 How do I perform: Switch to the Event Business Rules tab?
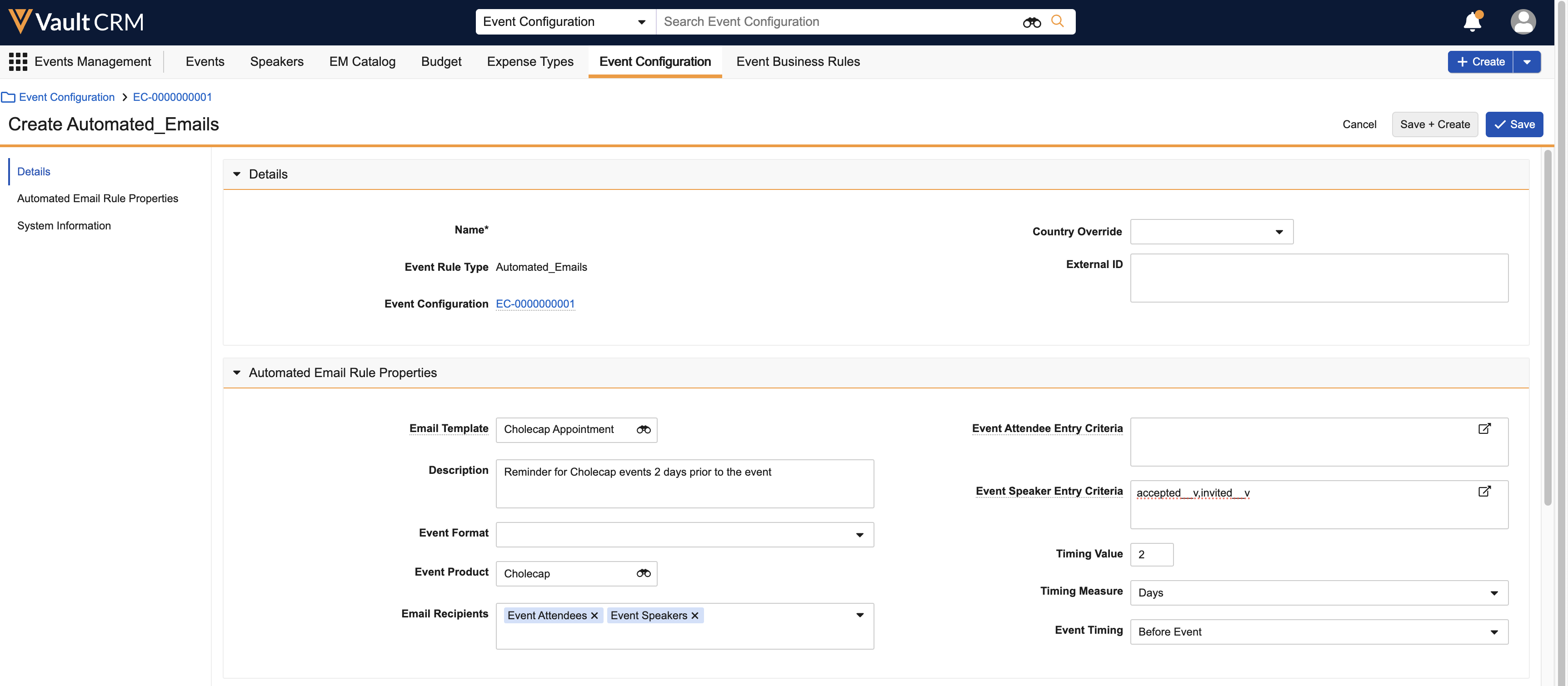click(x=797, y=61)
